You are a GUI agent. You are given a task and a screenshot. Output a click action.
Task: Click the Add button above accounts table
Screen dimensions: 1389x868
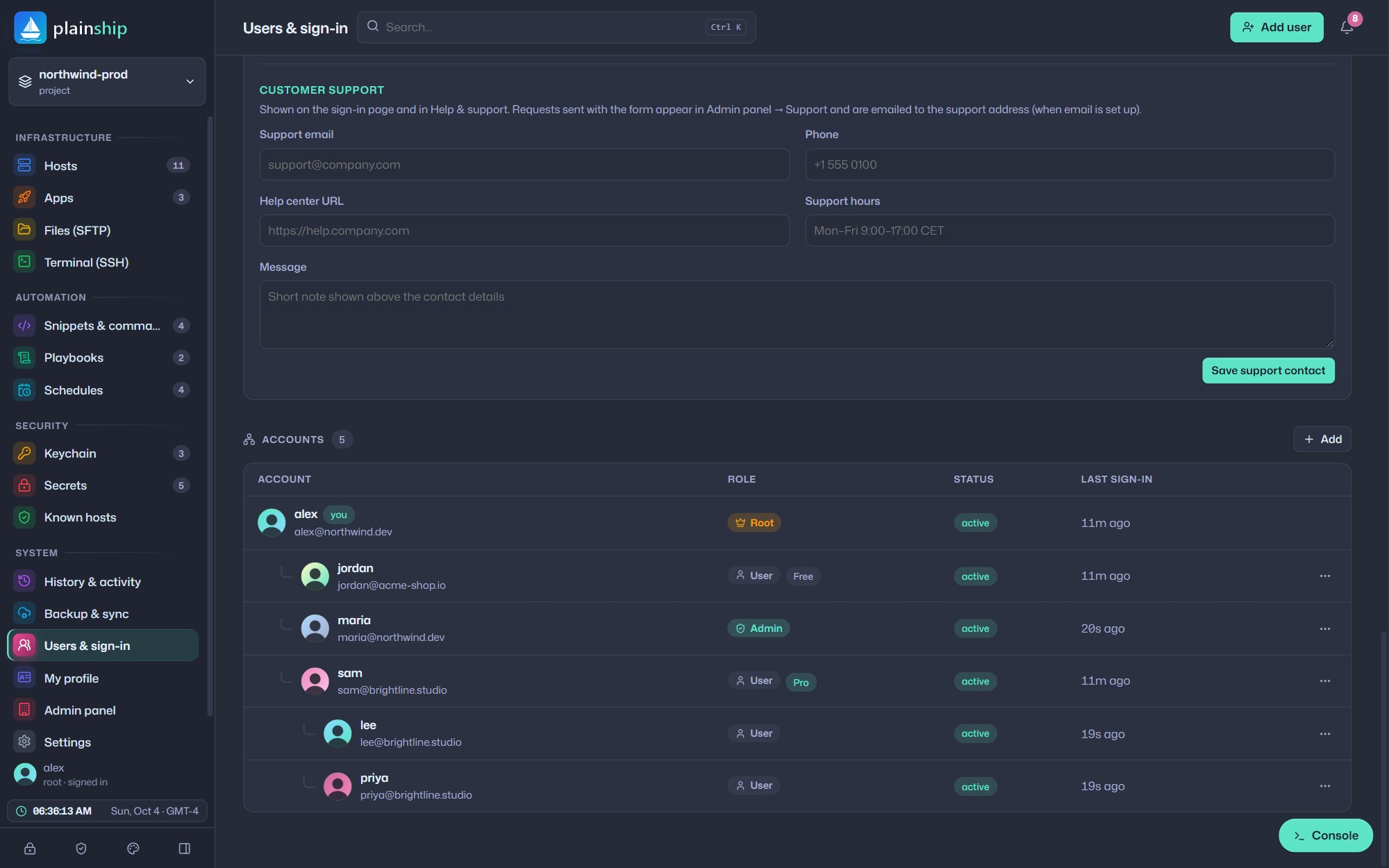point(1322,440)
